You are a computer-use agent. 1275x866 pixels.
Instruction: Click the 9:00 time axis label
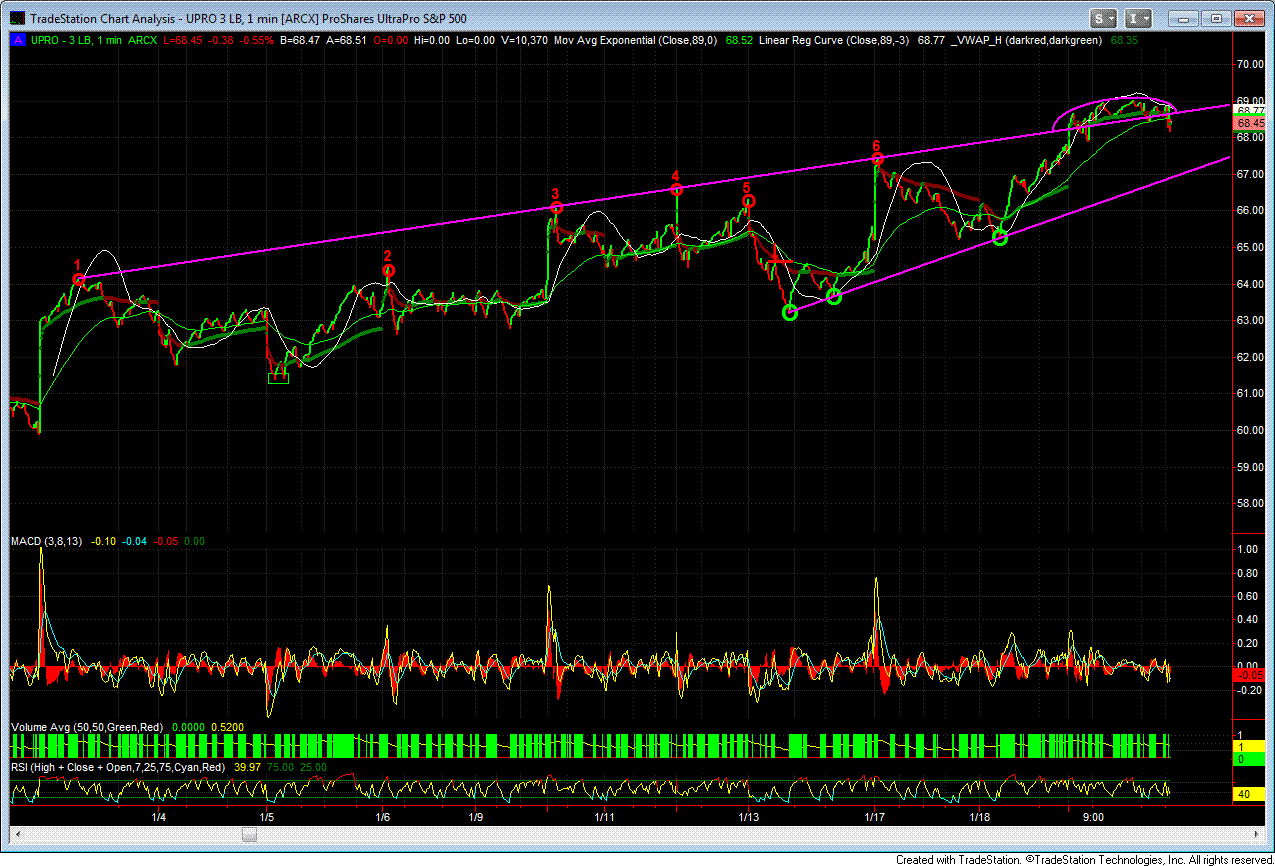pyautogui.click(x=1093, y=817)
